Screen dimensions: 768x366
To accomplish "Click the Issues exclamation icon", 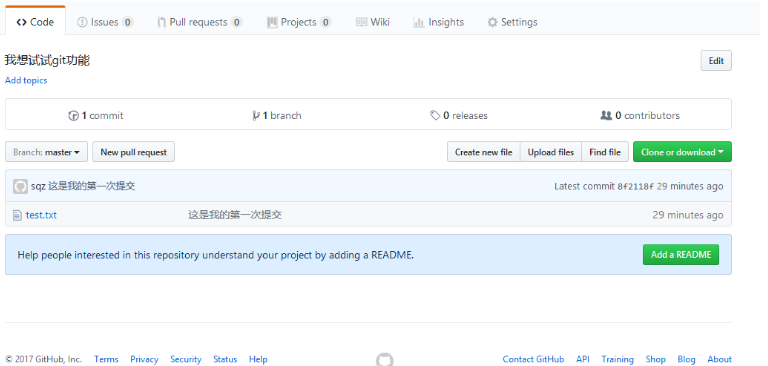I will click(x=82, y=22).
